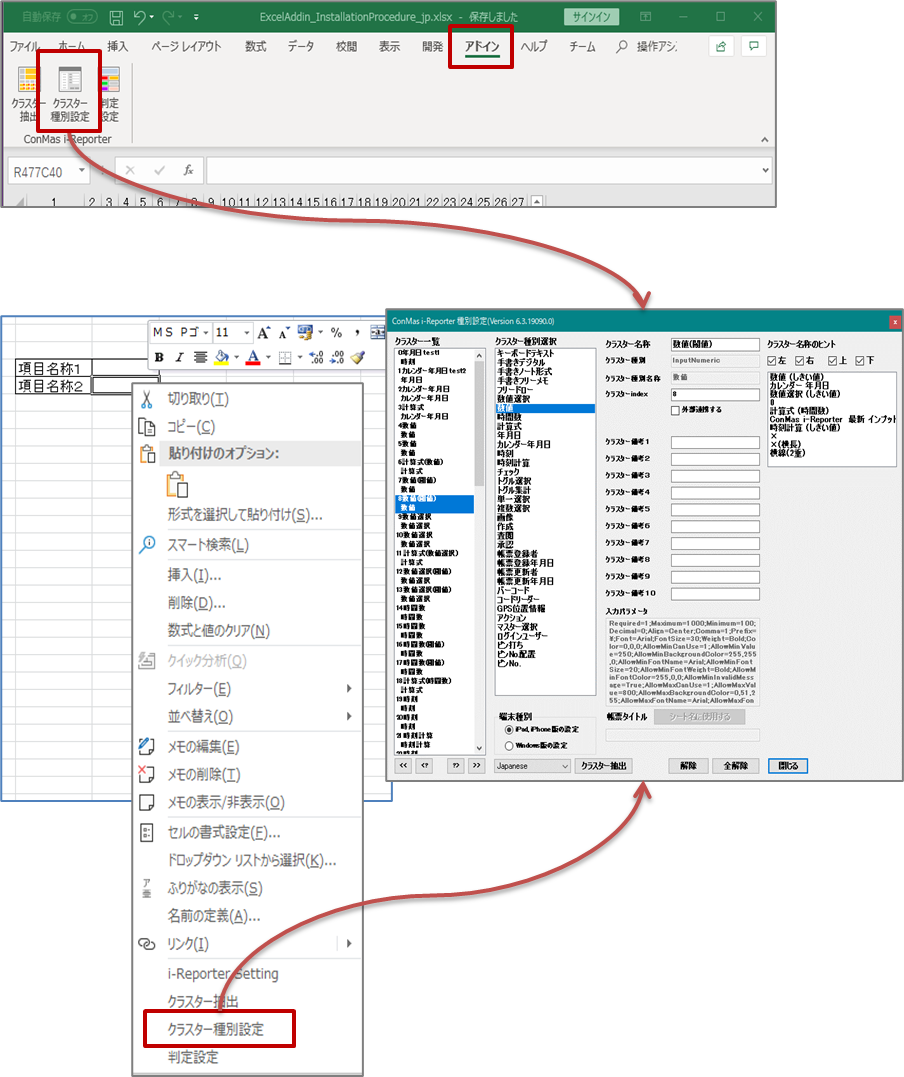Expand the Name Box dropdown arrow
The image size is (904, 1077).
point(81,172)
